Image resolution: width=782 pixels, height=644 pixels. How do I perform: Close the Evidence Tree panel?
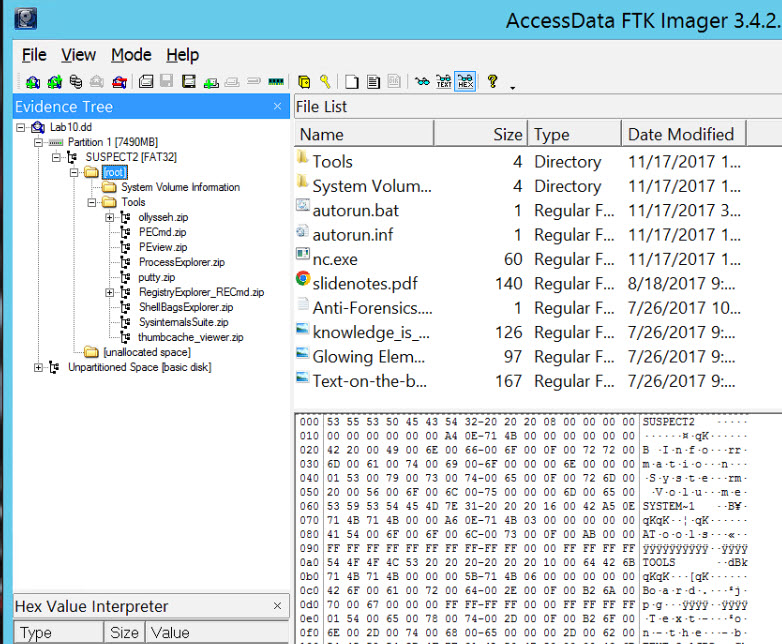pyautogui.click(x=277, y=106)
